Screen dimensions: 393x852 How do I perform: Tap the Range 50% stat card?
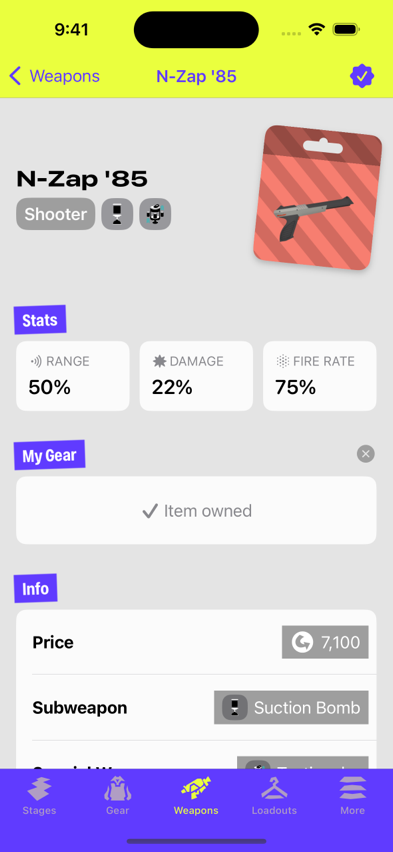(x=73, y=376)
